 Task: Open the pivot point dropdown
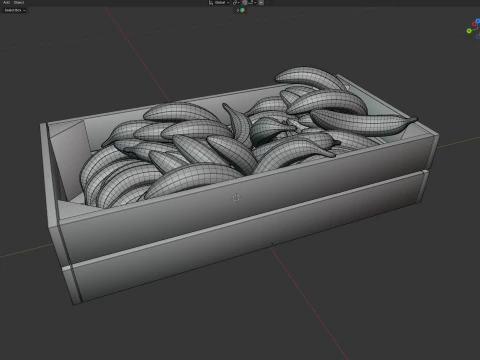(236, 3)
